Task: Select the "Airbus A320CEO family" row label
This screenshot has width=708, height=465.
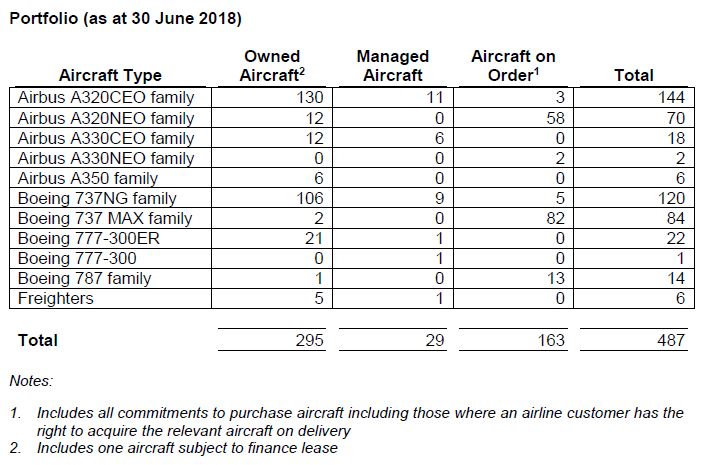Action: tap(106, 97)
